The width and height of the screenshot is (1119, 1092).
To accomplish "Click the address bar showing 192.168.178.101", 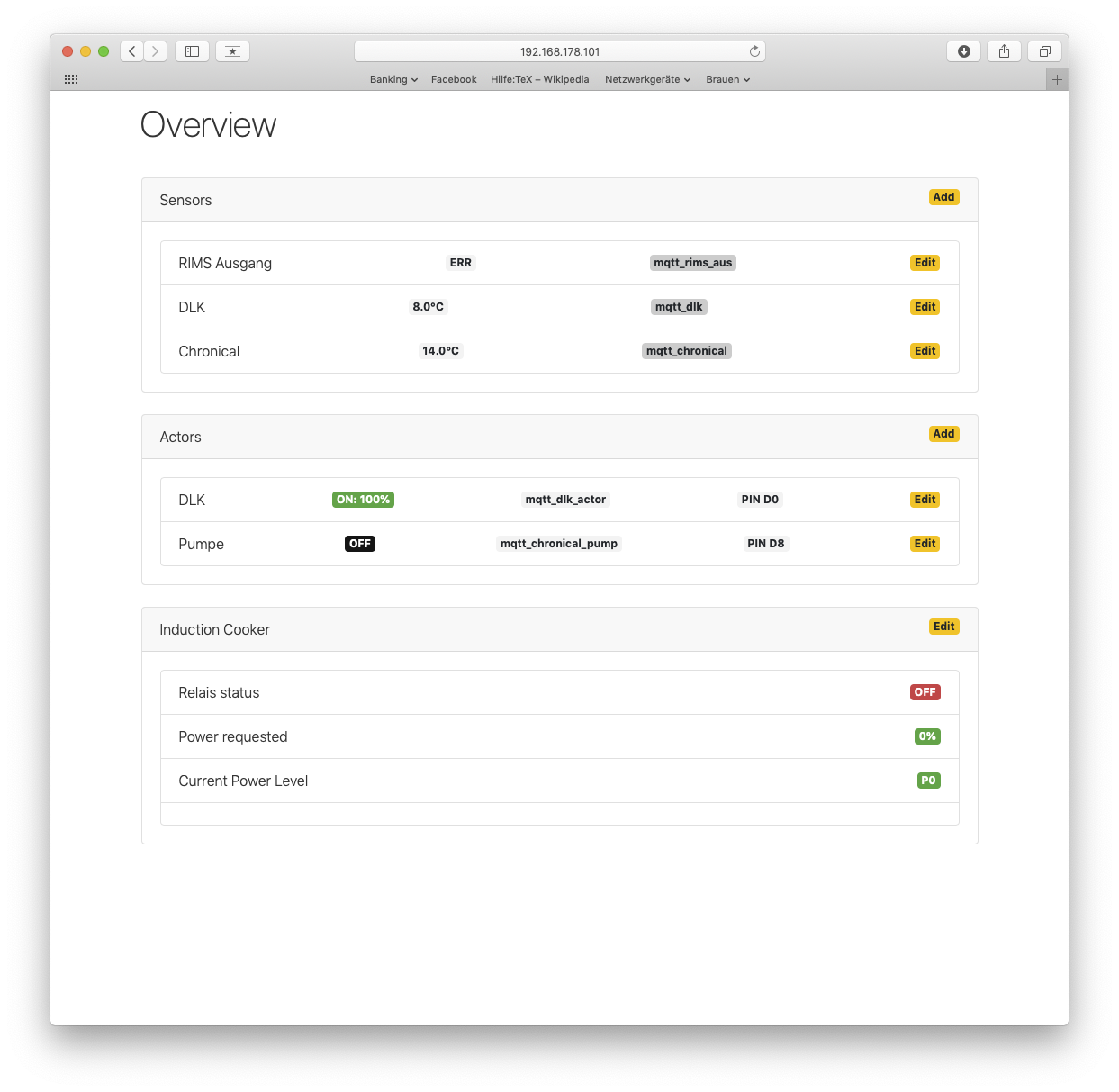I will tap(559, 51).
